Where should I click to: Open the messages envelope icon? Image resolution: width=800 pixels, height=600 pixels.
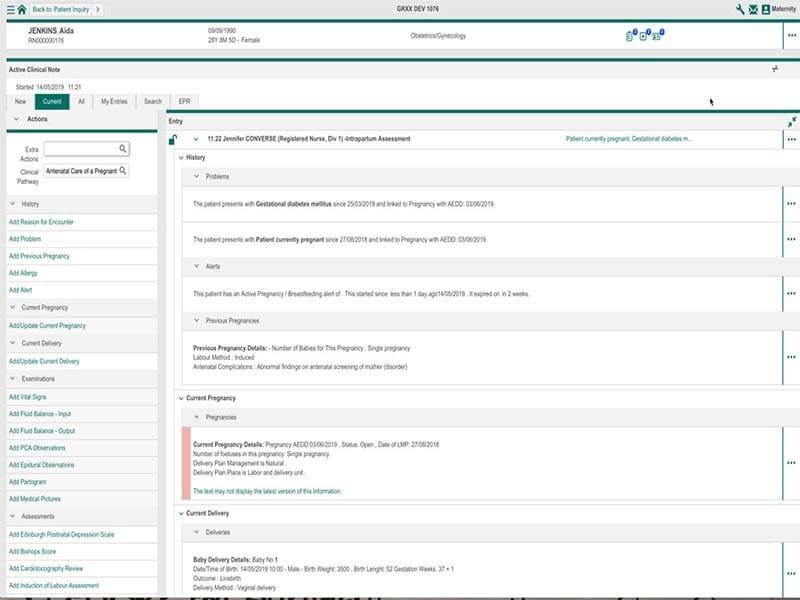(x=753, y=9)
